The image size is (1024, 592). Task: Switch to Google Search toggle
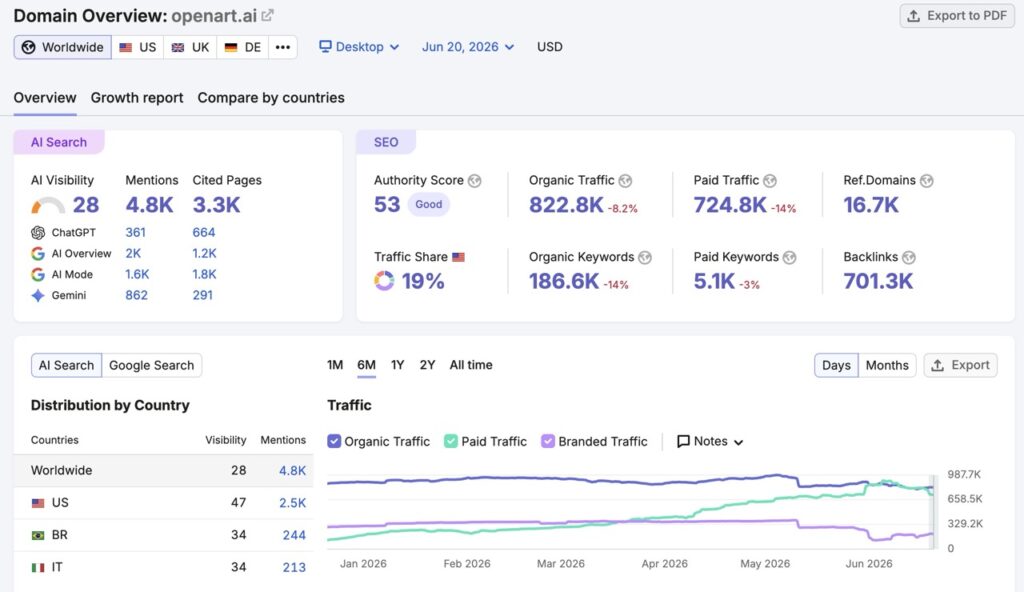(x=152, y=365)
